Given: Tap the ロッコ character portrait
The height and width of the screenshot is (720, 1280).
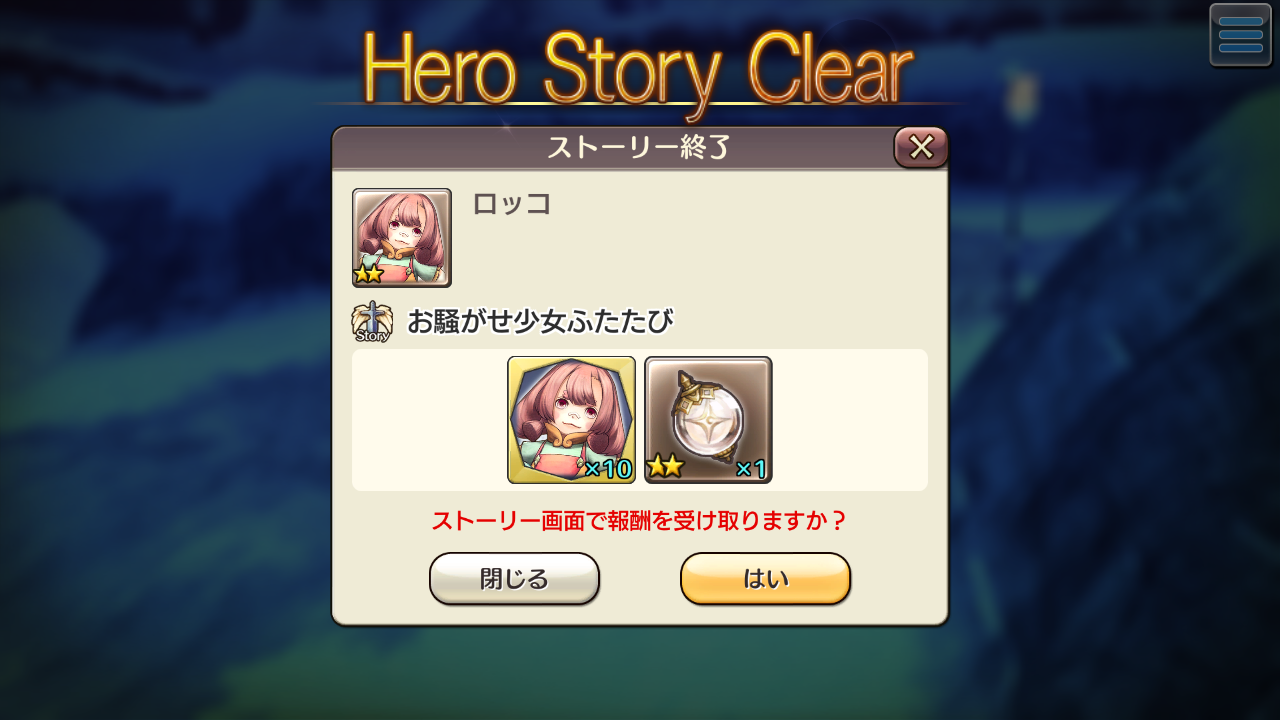Looking at the screenshot, I should tap(402, 238).
